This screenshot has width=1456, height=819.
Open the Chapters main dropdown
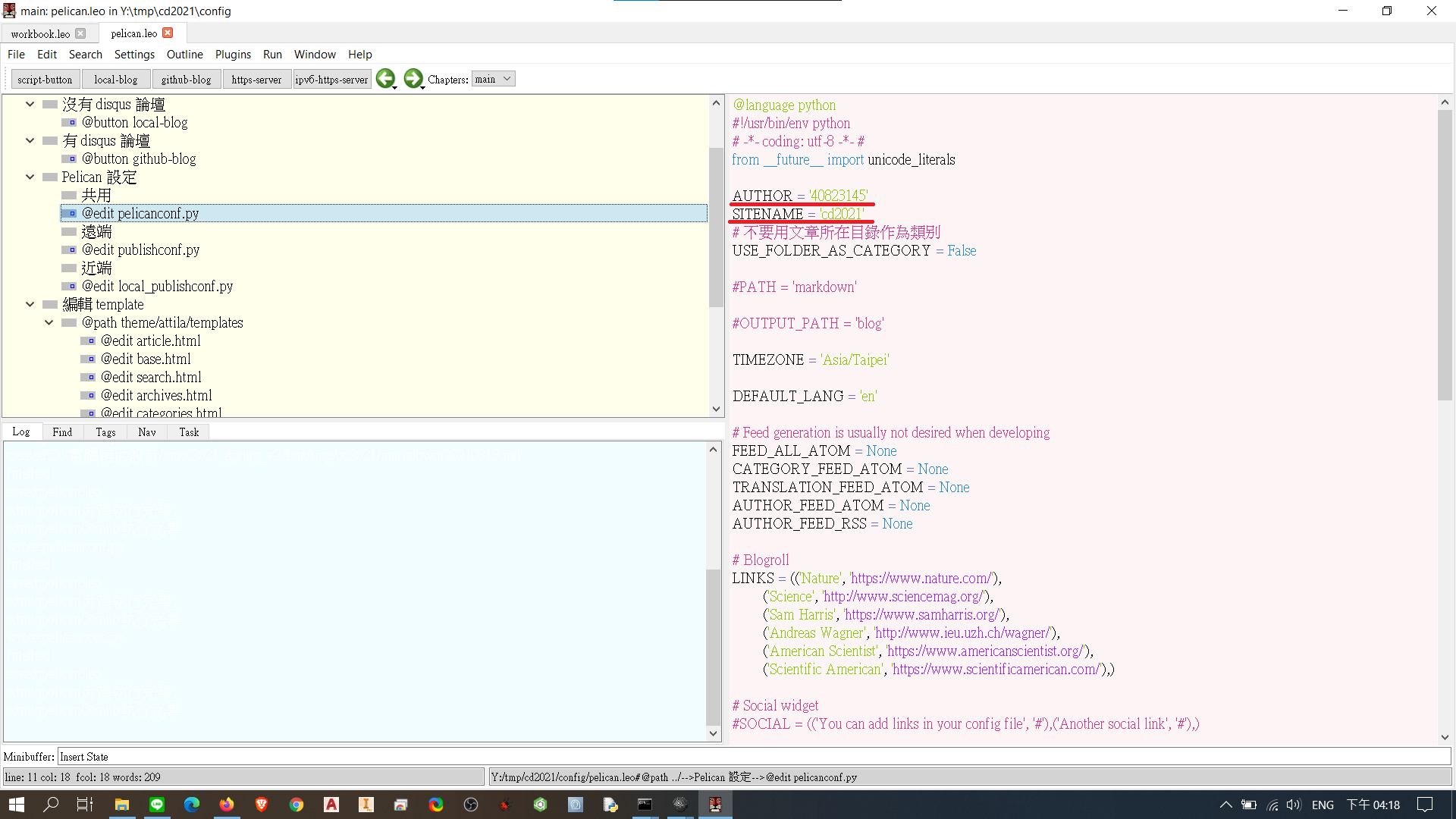pyautogui.click(x=493, y=79)
